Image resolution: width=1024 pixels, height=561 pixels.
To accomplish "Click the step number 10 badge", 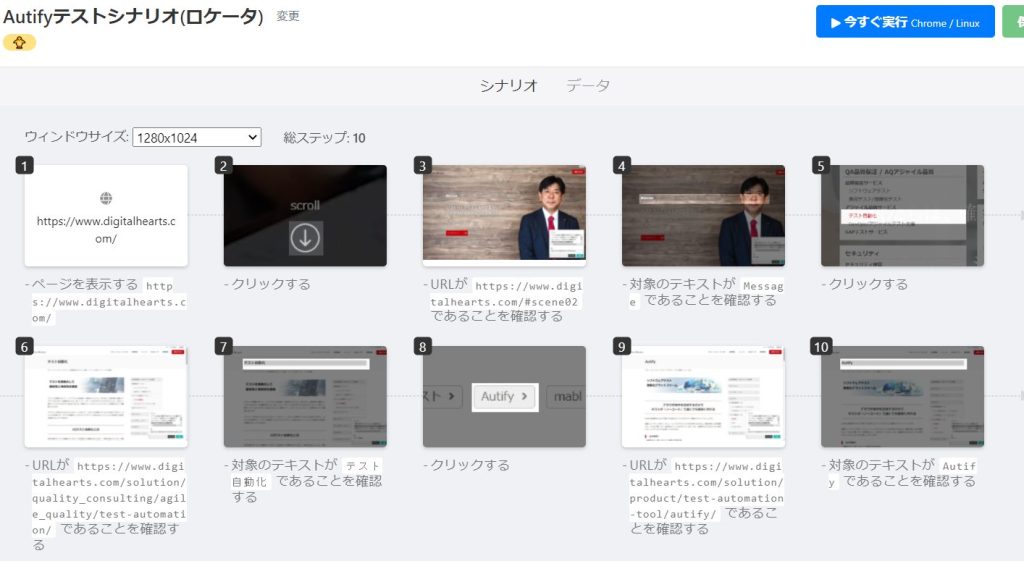I will coord(821,347).
